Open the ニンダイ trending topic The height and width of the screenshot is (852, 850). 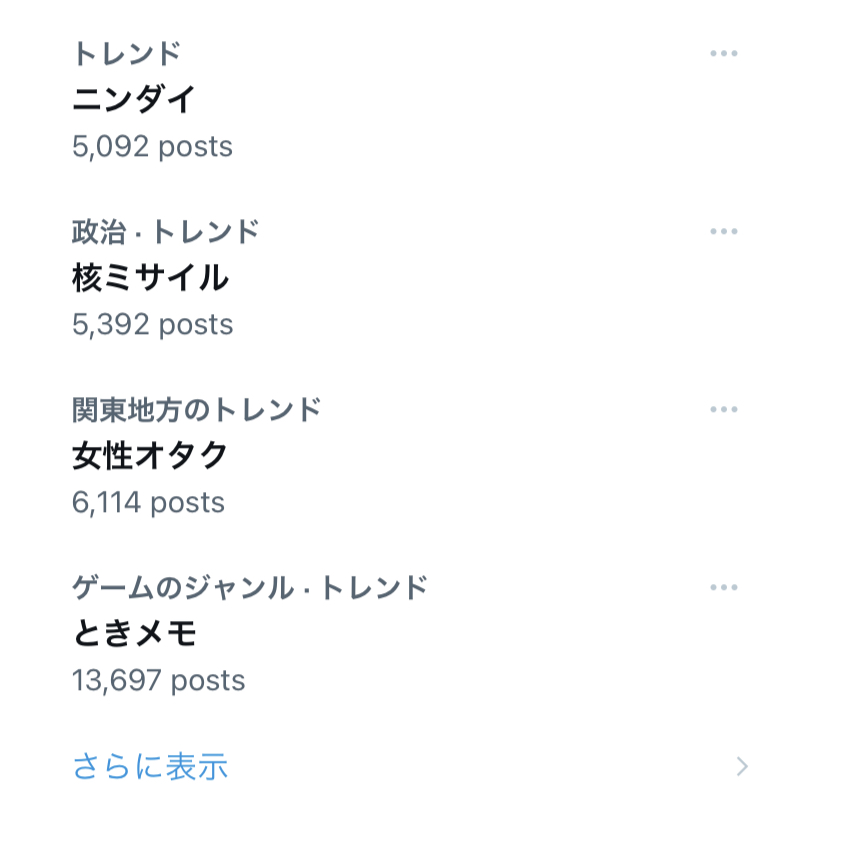[134, 100]
